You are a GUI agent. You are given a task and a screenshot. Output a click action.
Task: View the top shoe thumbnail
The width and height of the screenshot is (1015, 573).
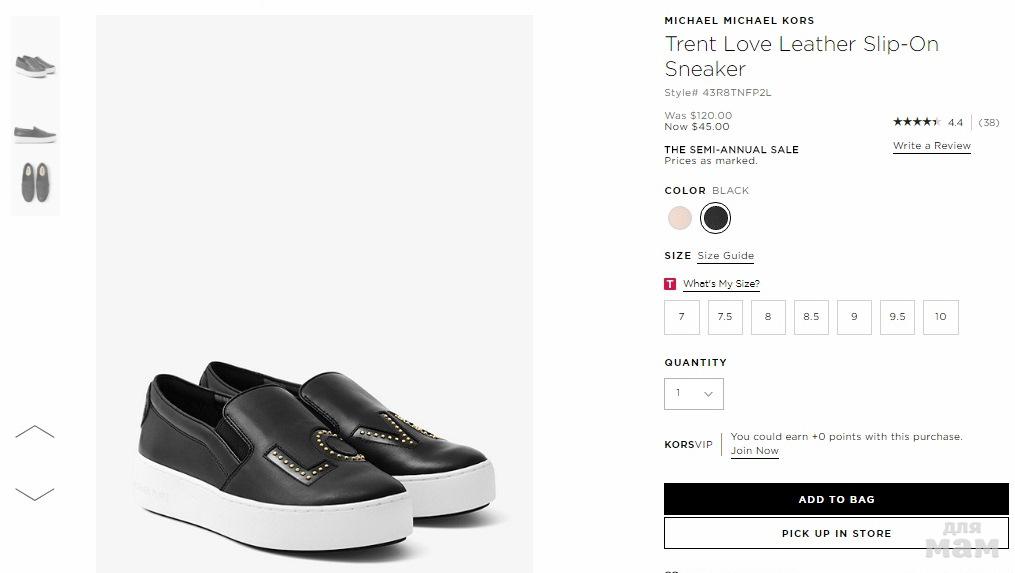pyautogui.click(x=35, y=65)
